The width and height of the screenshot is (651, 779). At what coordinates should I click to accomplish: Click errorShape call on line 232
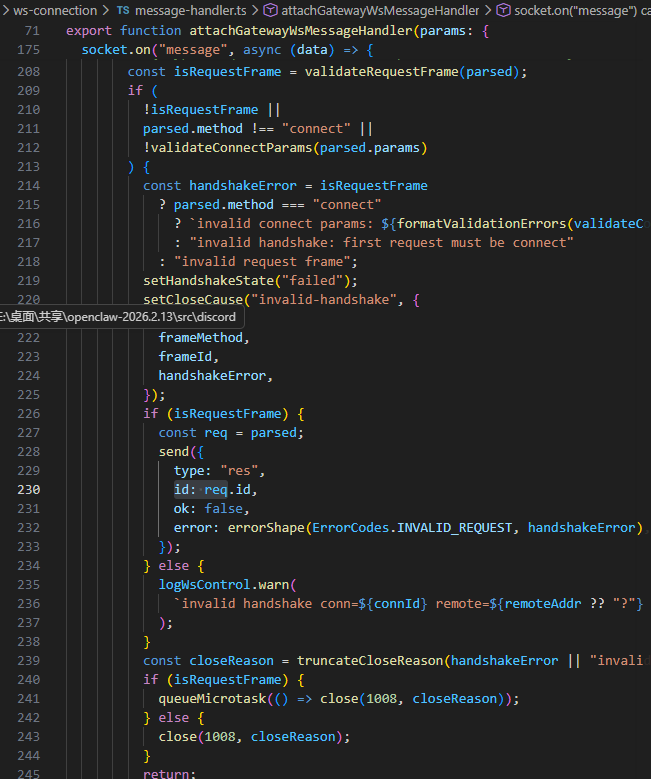click(266, 528)
